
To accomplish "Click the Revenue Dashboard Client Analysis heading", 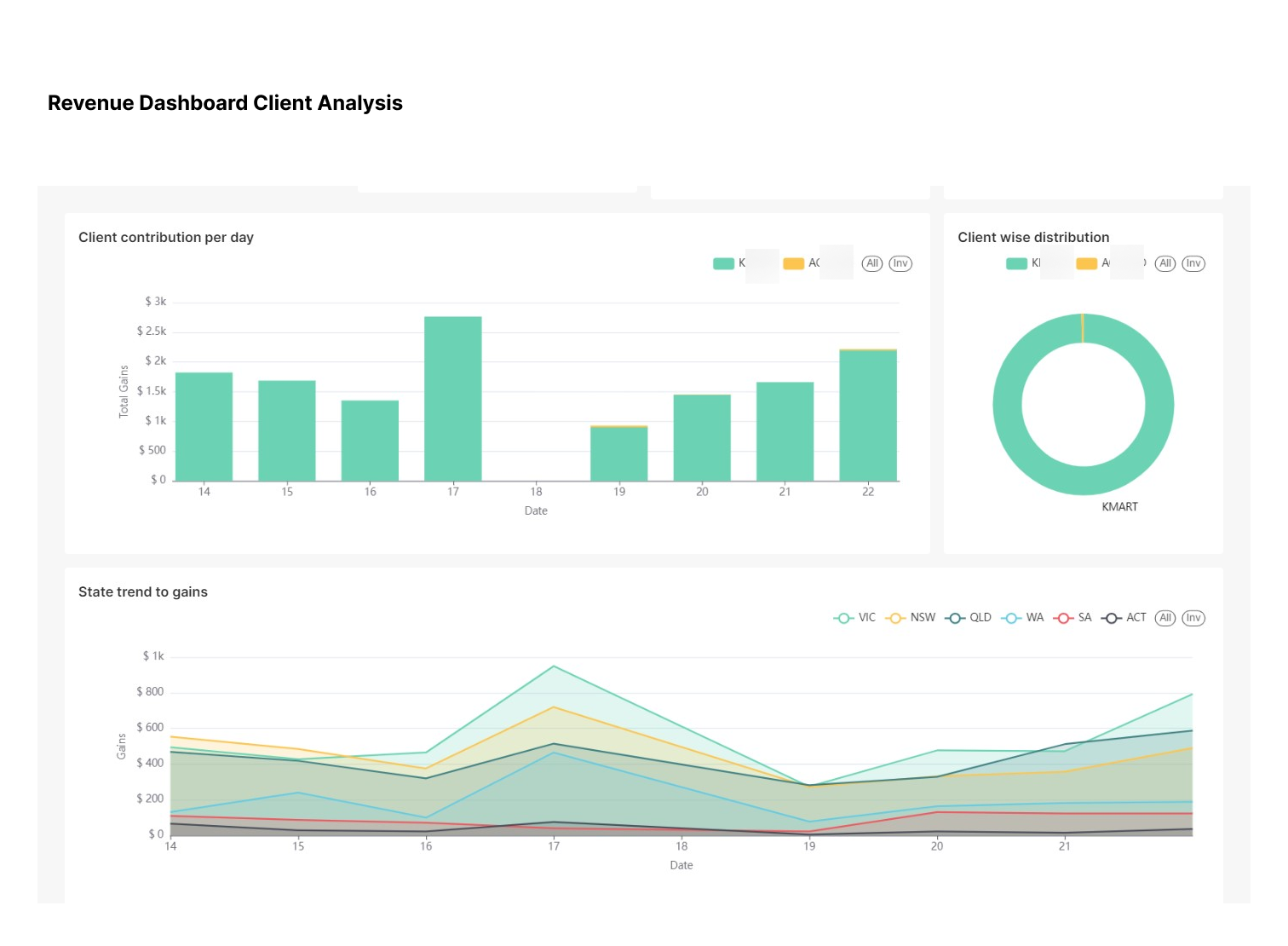I will tap(225, 103).
